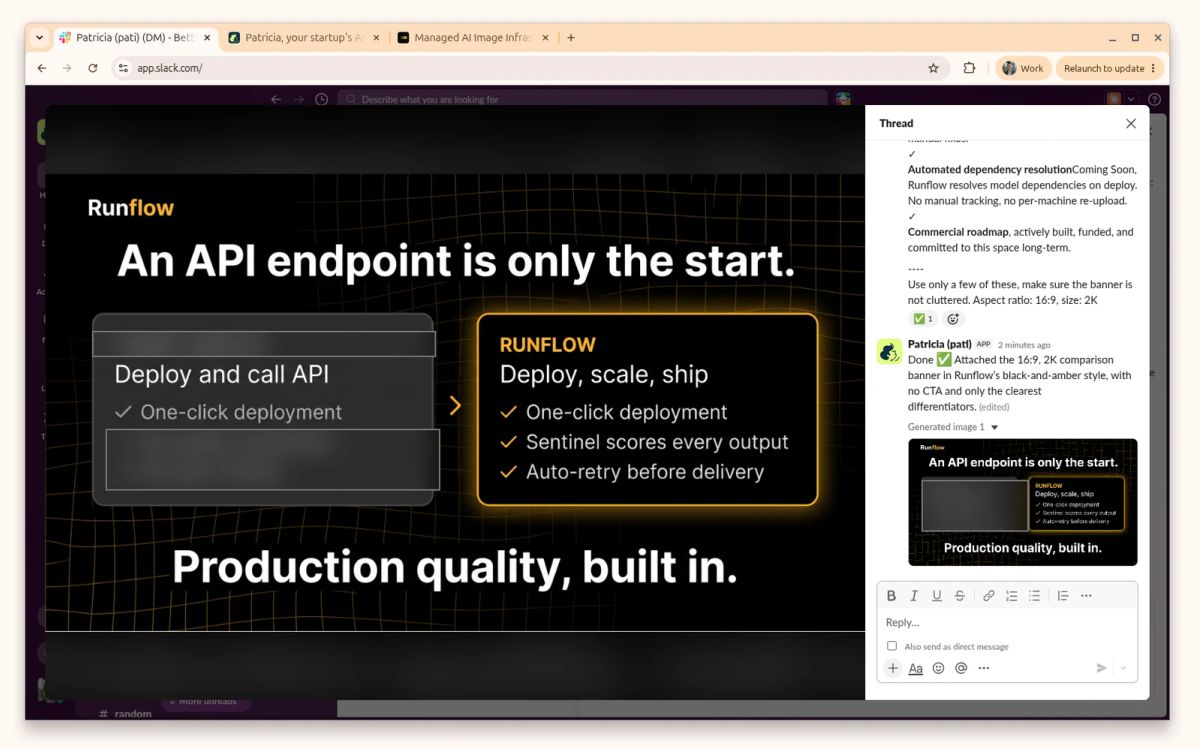This screenshot has width=1200, height=749.
Task: Open the send options dropdown arrow
Action: (x=1123, y=668)
